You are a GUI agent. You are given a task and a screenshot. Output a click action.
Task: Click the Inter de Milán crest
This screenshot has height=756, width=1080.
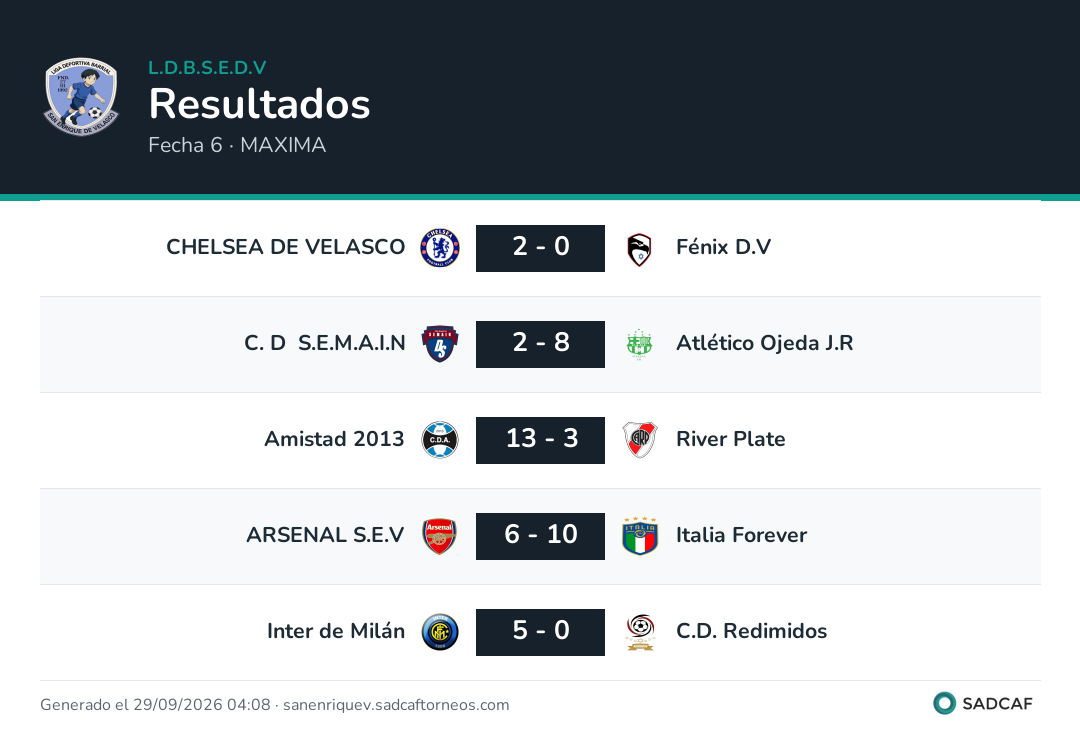(440, 632)
